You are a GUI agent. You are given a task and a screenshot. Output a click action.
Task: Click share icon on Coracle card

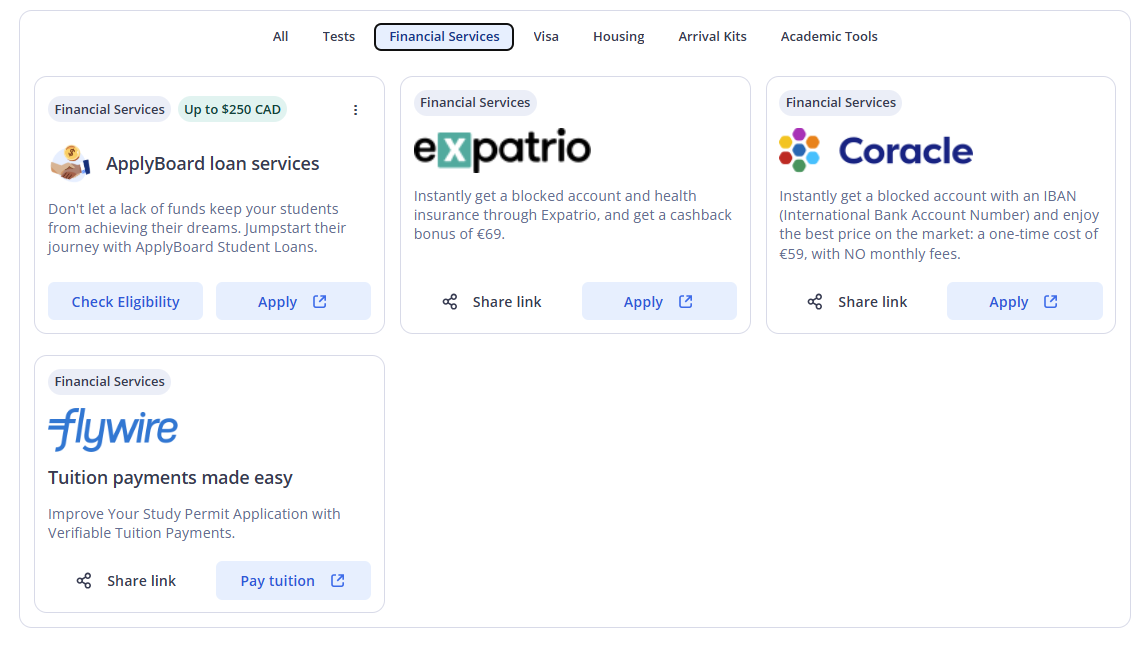815,301
